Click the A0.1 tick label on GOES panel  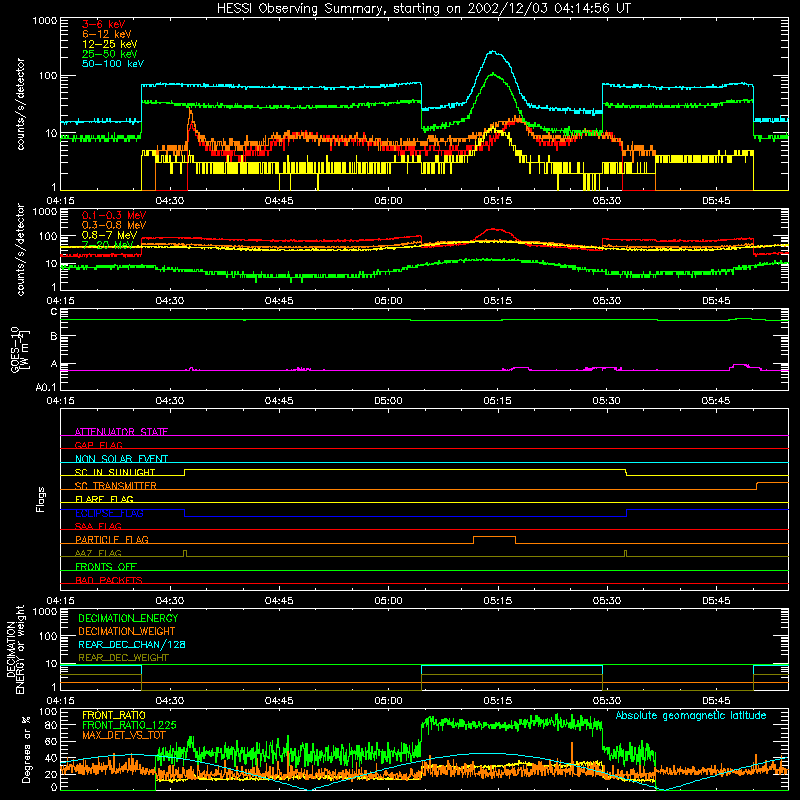[x=46, y=388]
